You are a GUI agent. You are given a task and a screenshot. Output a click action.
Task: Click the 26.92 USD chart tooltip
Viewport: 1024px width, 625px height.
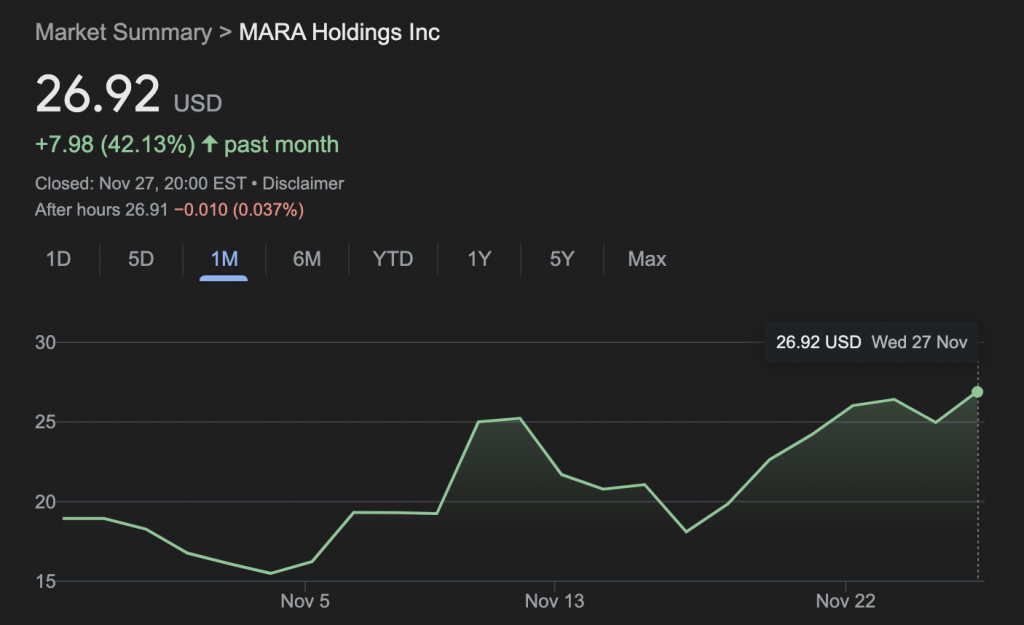tap(871, 342)
